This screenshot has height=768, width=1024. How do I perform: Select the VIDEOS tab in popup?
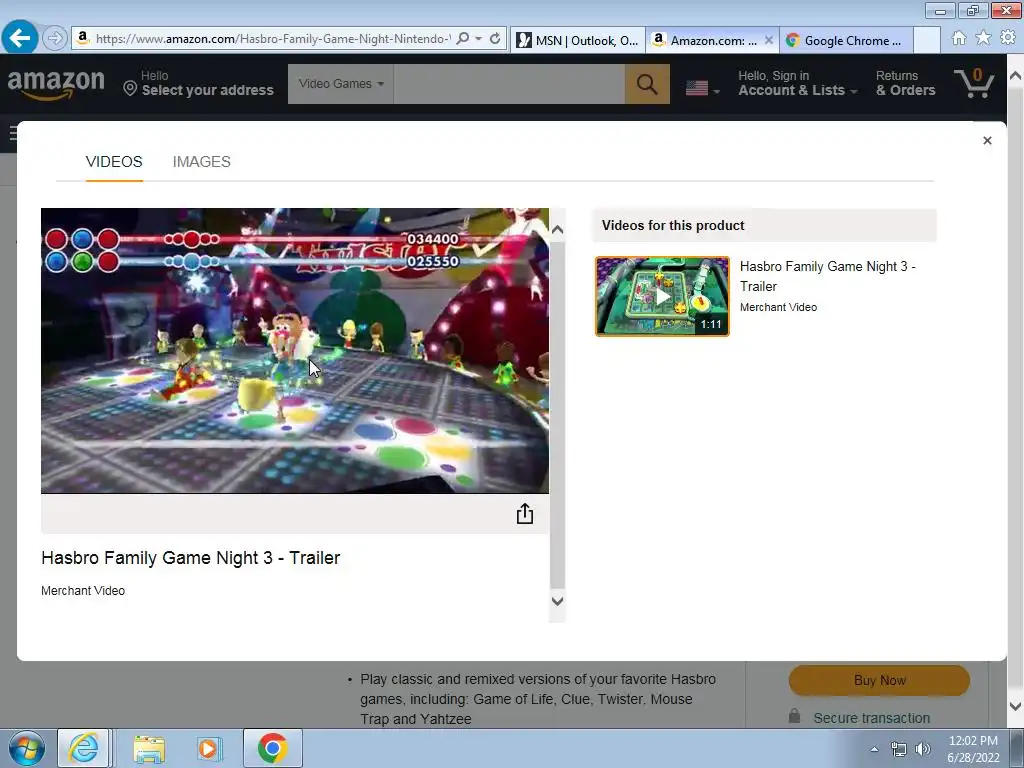click(x=114, y=161)
